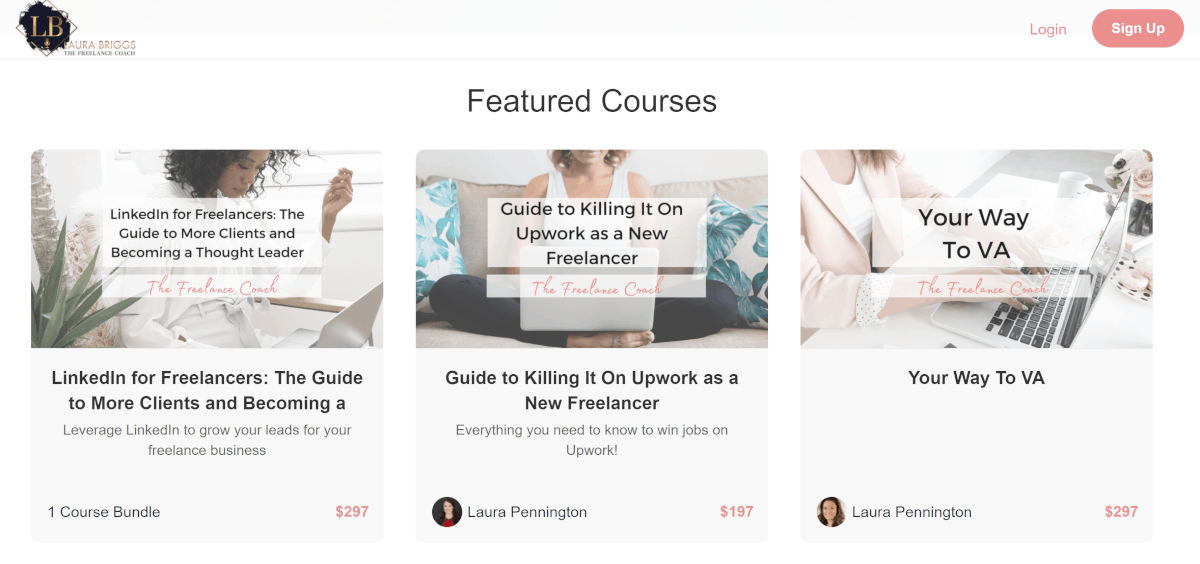Select the LinkedIn for Freelancers course title
Viewport: 1200px width, 564px height.
[207, 390]
